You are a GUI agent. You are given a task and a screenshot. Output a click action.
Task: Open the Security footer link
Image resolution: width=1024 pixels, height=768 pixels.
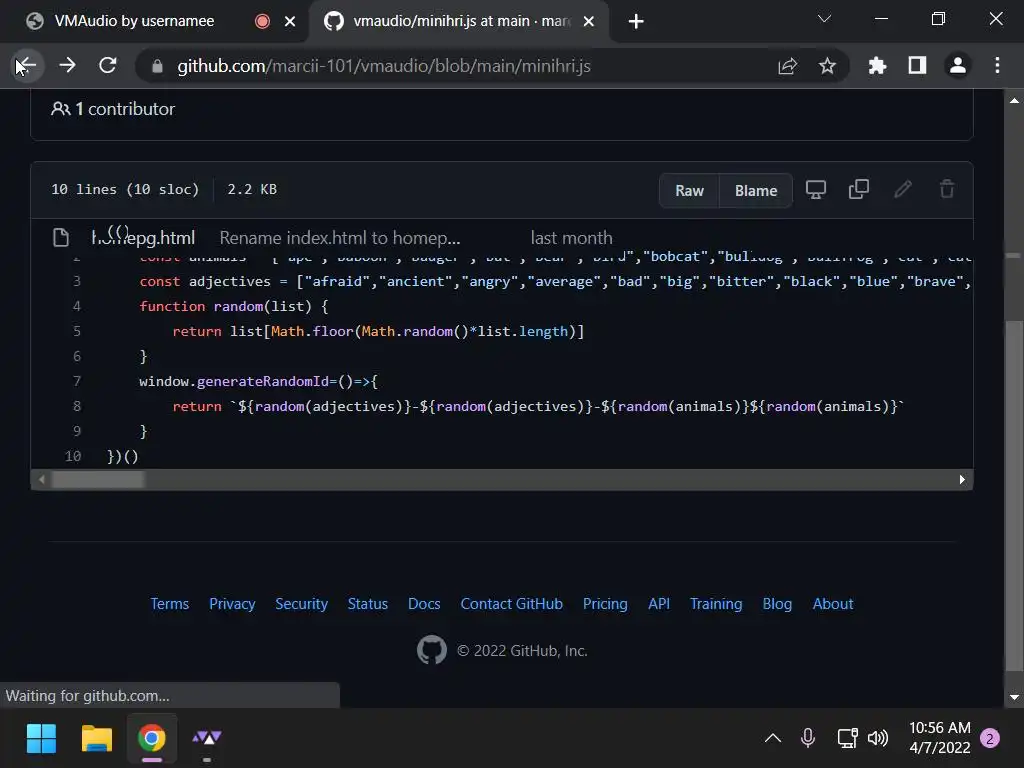(x=301, y=603)
